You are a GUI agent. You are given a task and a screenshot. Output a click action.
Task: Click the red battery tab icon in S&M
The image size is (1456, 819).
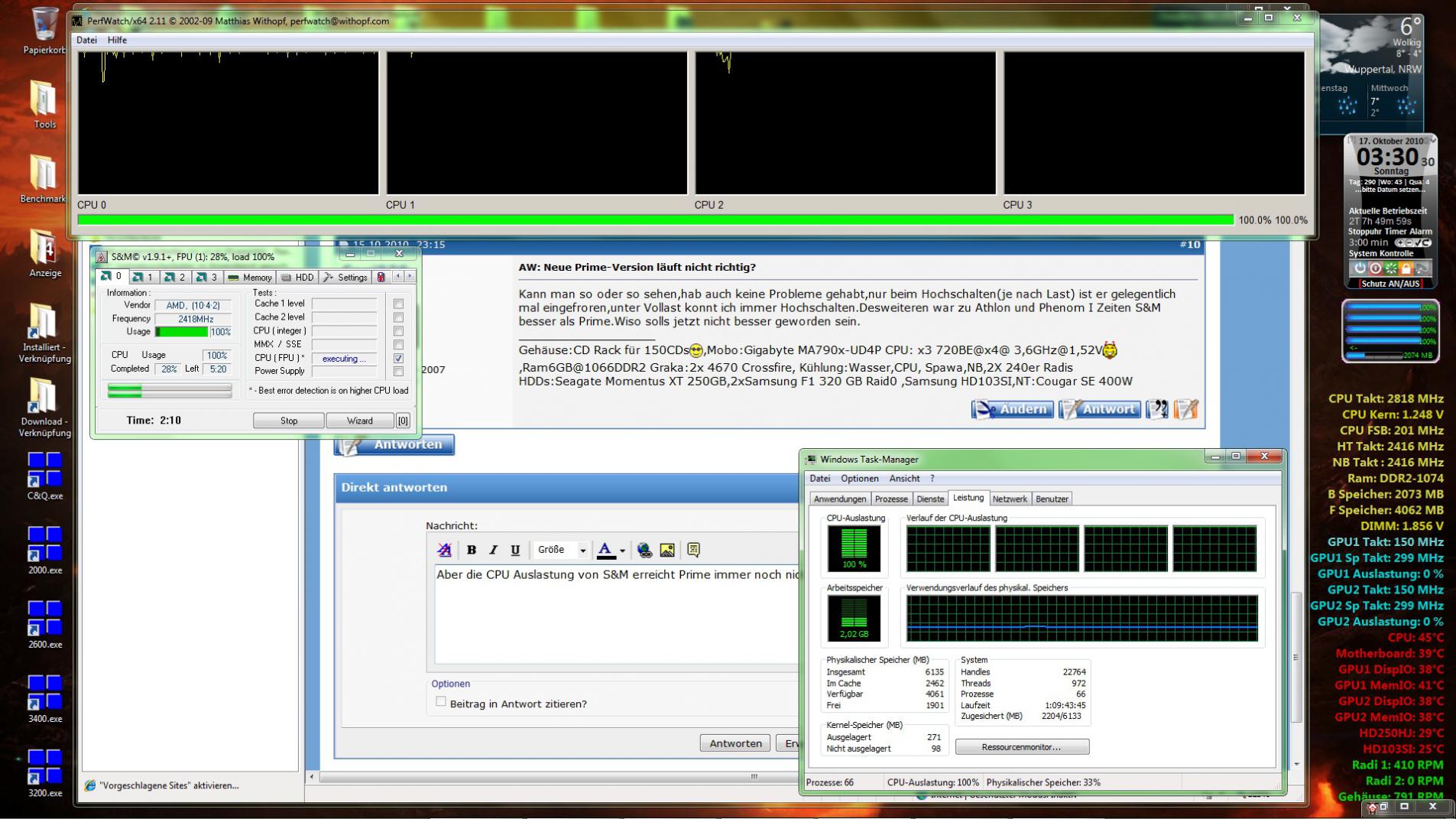pyautogui.click(x=381, y=277)
